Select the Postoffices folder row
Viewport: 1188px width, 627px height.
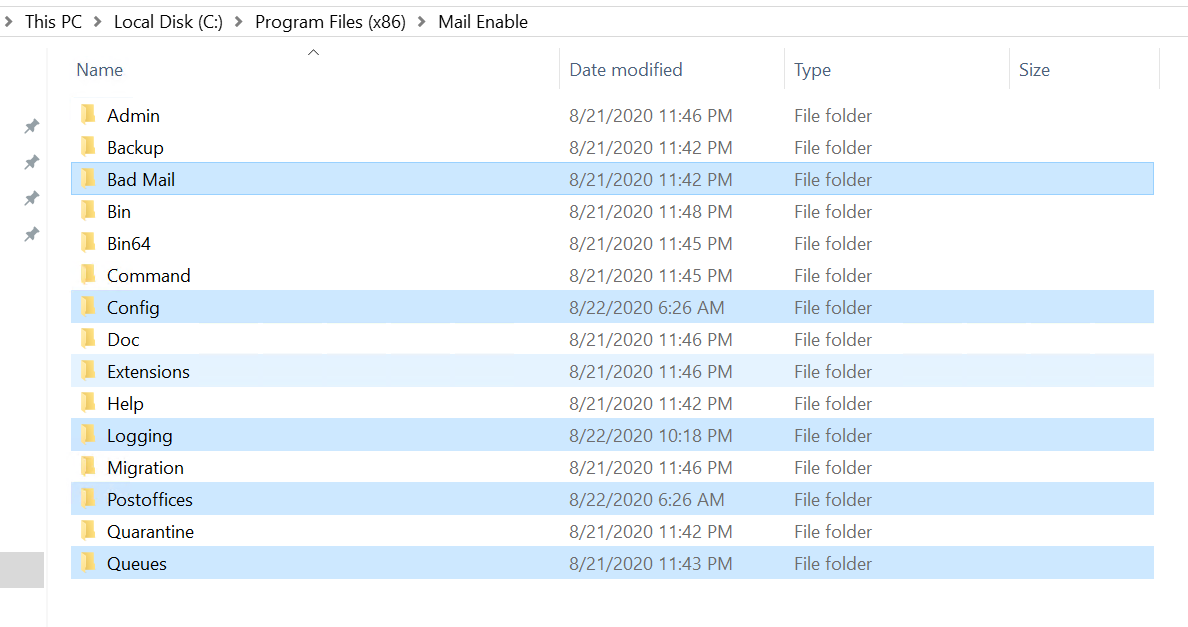point(612,499)
